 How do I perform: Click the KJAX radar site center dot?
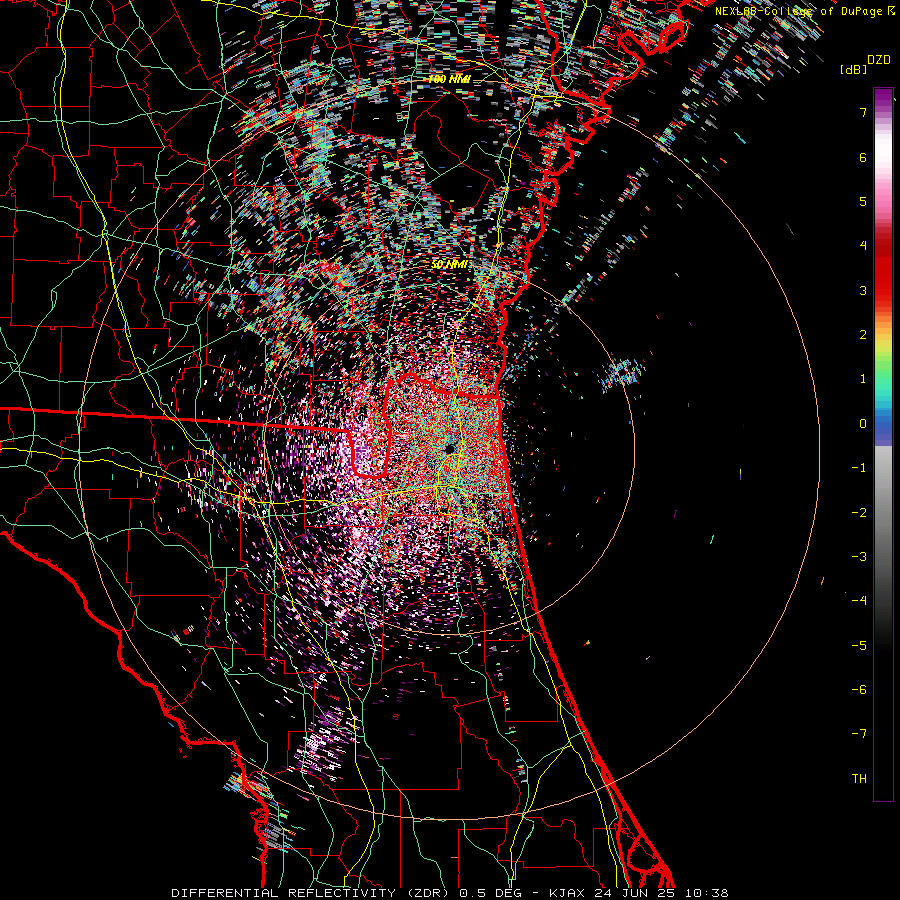point(450,448)
